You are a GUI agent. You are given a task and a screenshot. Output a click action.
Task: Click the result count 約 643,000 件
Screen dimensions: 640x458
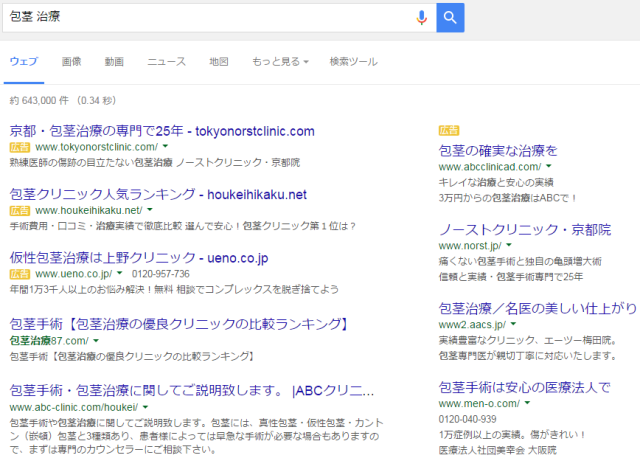click(39, 100)
